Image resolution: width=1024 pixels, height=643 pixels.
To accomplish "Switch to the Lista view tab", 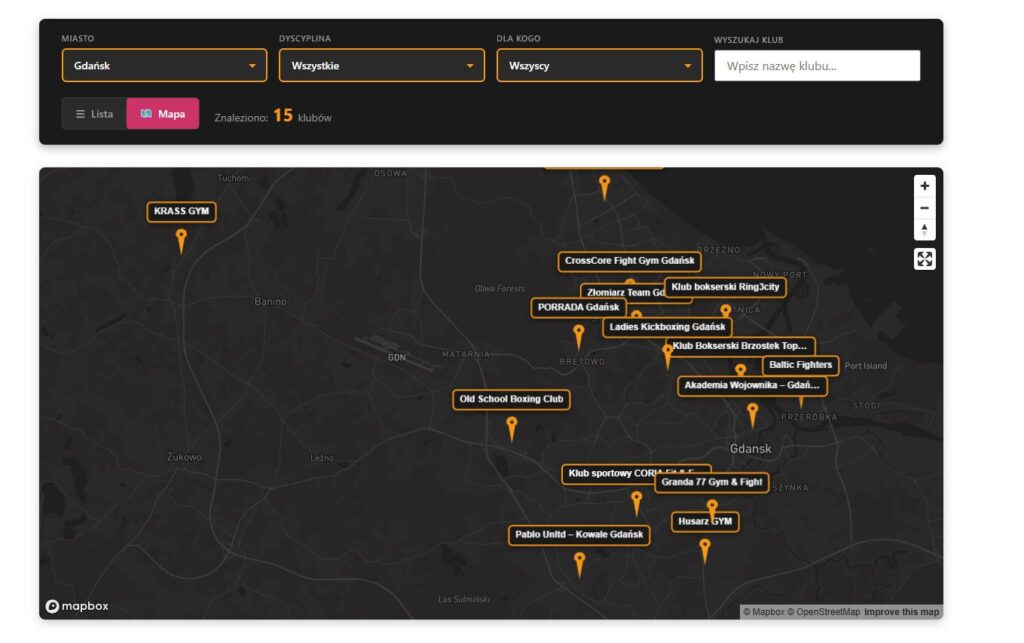I will 94,114.
